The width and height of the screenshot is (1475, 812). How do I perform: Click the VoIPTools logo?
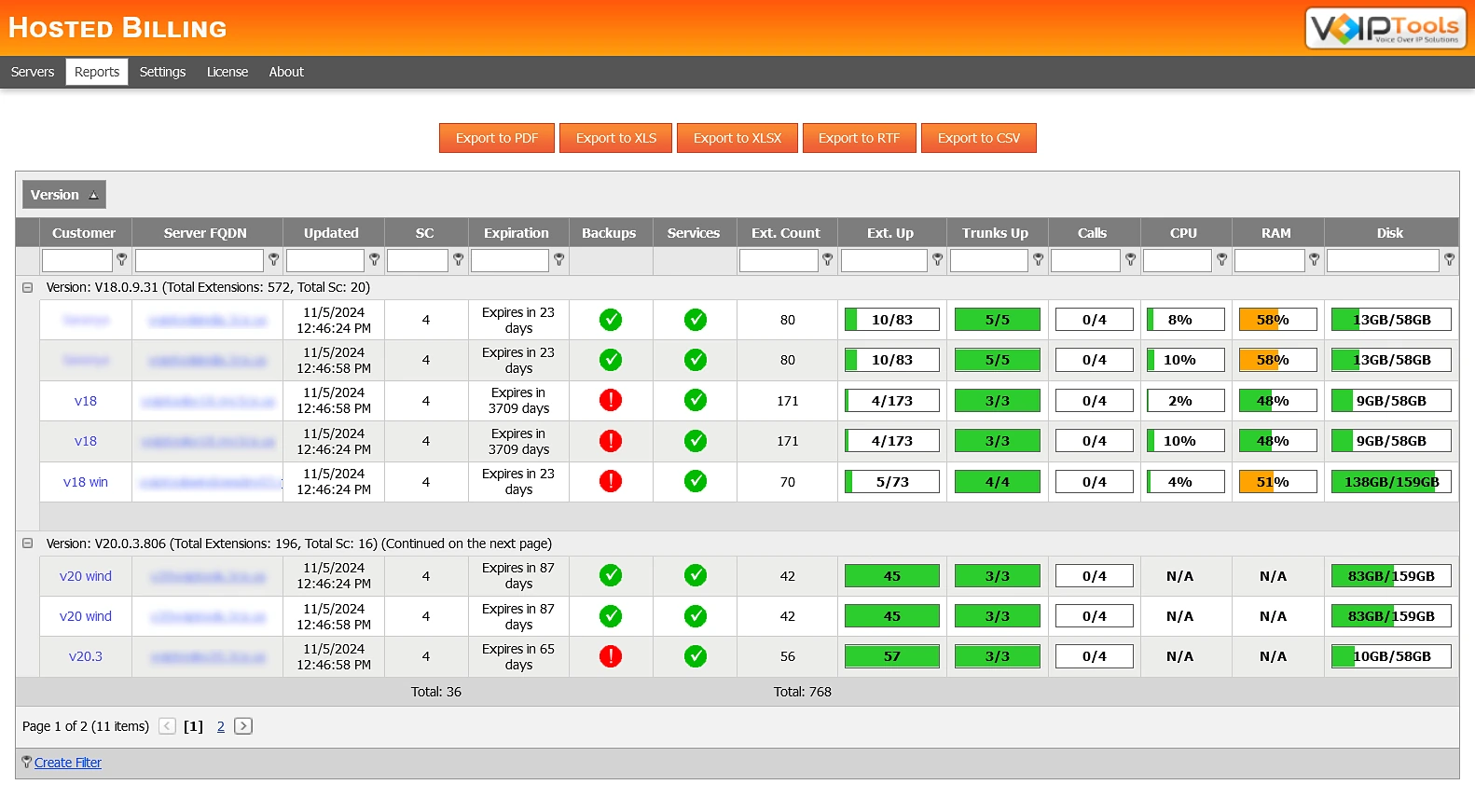coord(1385,28)
